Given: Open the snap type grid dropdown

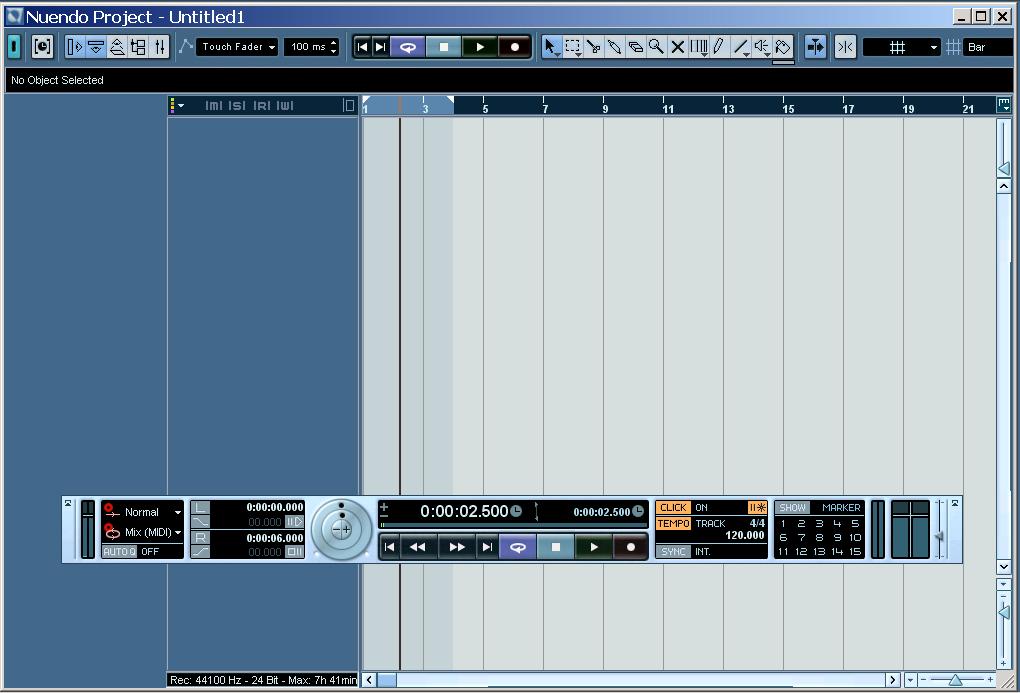Looking at the screenshot, I should coord(902,47).
